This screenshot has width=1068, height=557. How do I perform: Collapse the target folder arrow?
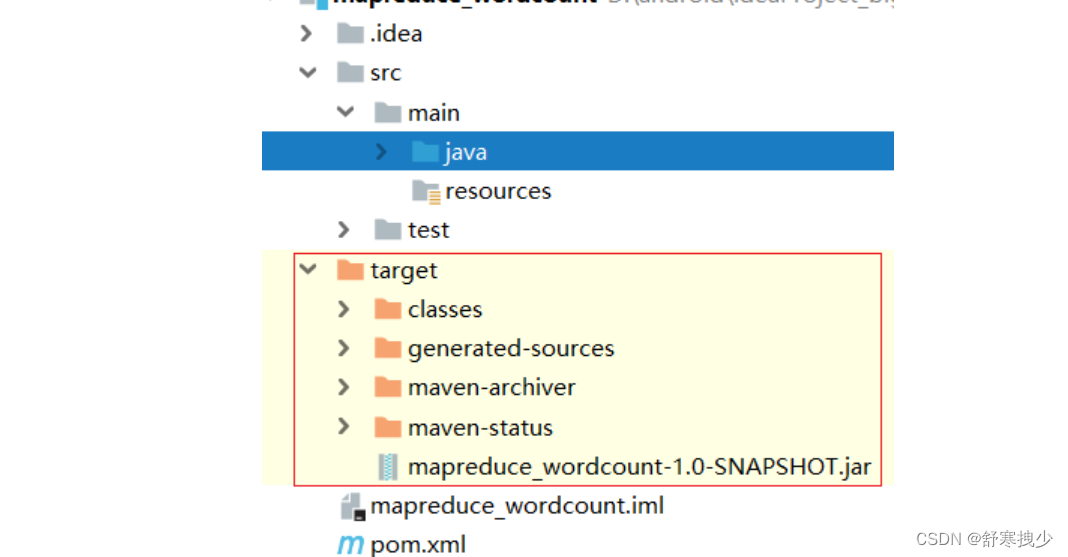[307, 270]
